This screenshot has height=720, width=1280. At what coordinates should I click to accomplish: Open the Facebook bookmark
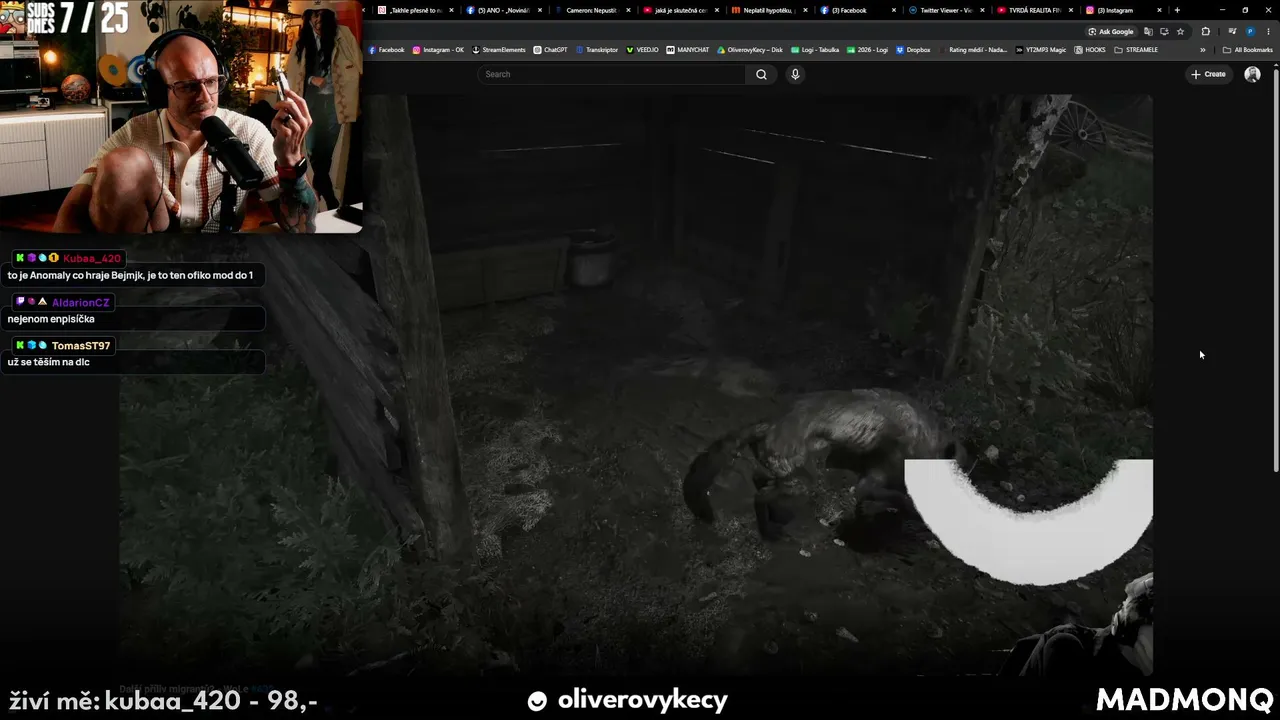click(386, 50)
